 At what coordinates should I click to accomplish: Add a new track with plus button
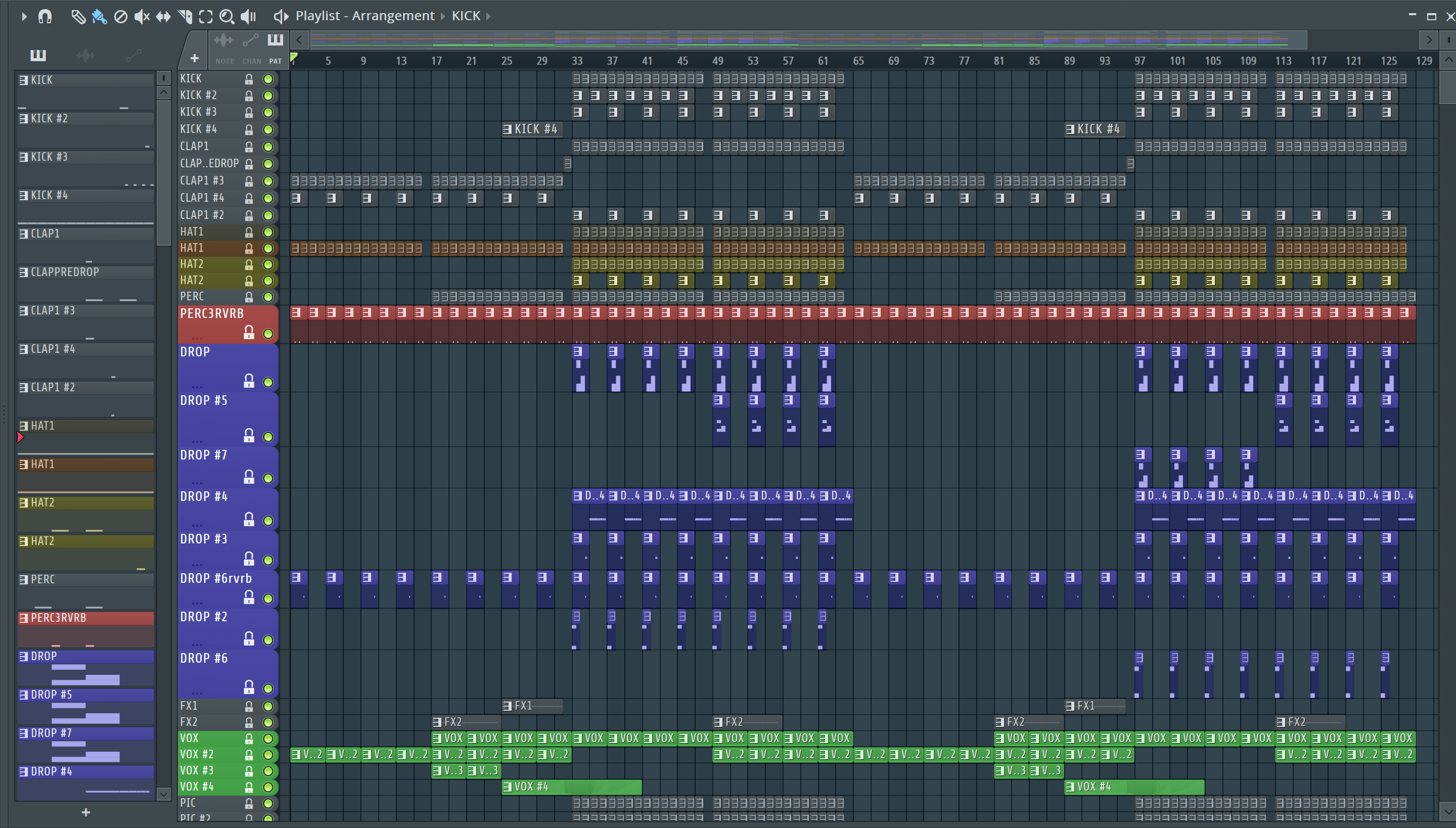point(194,58)
